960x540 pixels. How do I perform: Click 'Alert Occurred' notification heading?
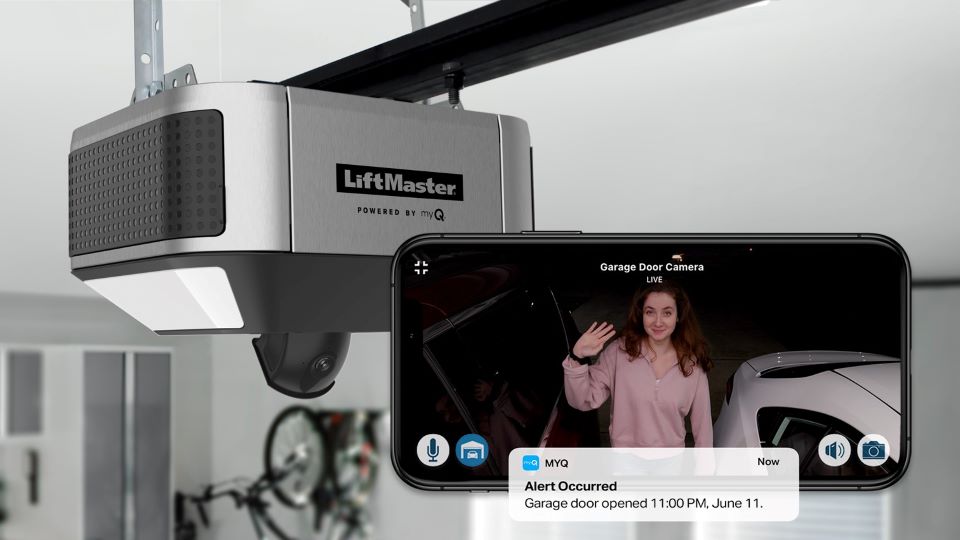571,486
